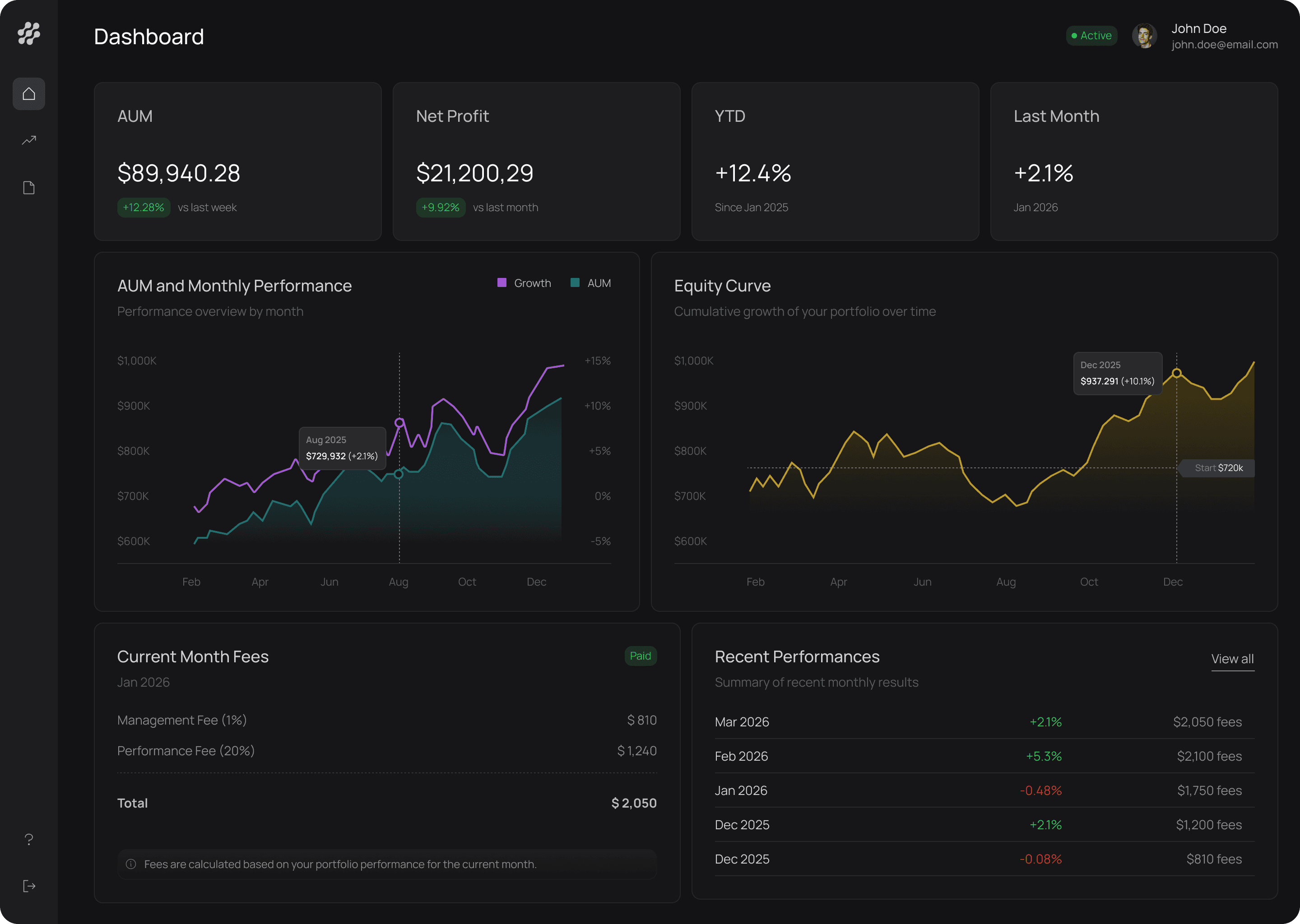This screenshot has height=924, width=1300.
Task: Click the Performance Fee (20%) row label
Action: (x=186, y=751)
